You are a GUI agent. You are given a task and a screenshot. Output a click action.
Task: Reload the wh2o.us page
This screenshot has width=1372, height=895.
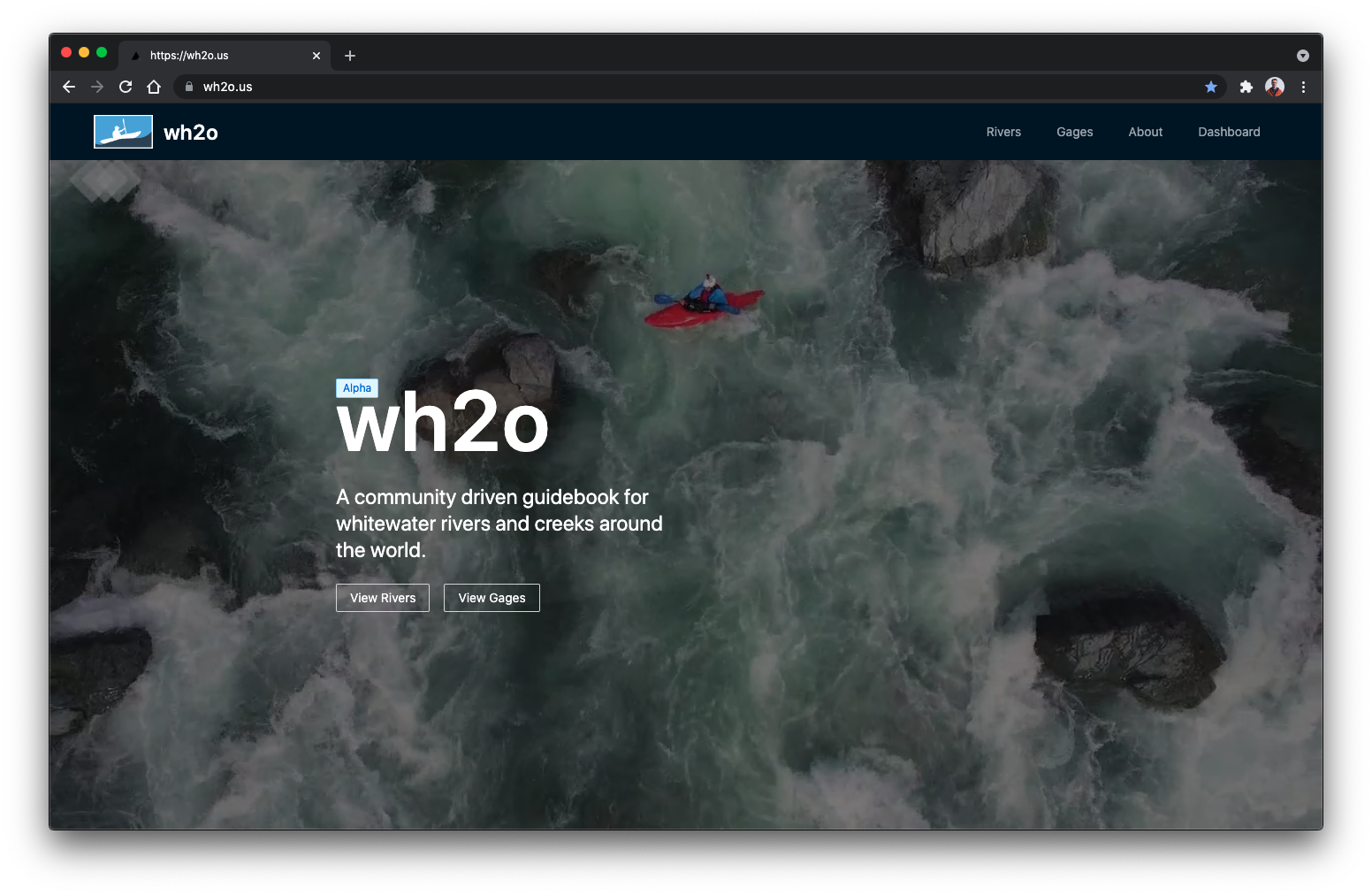(126, 87)
